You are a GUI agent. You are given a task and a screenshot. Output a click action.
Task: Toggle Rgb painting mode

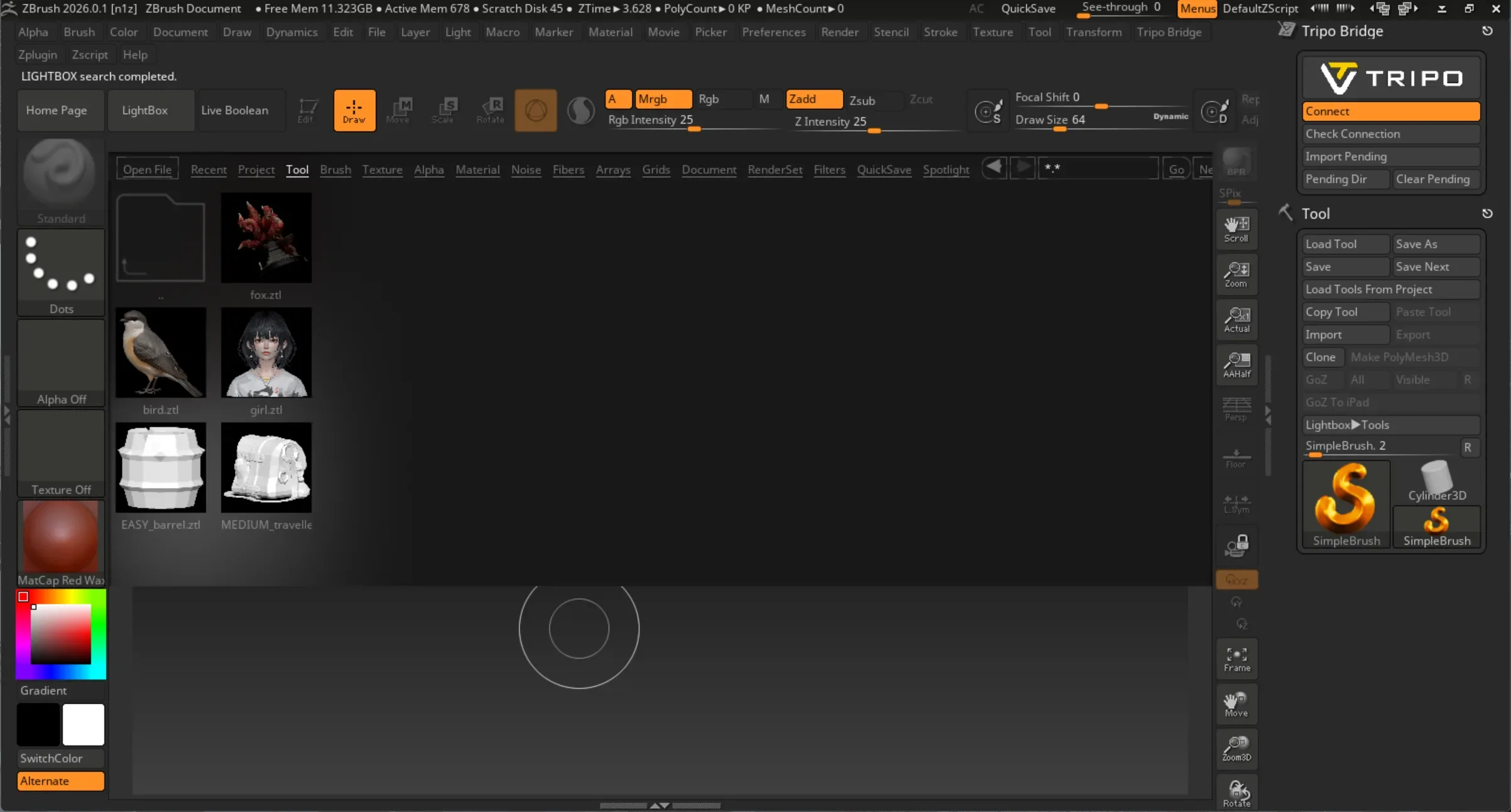[x=723, y=99]
